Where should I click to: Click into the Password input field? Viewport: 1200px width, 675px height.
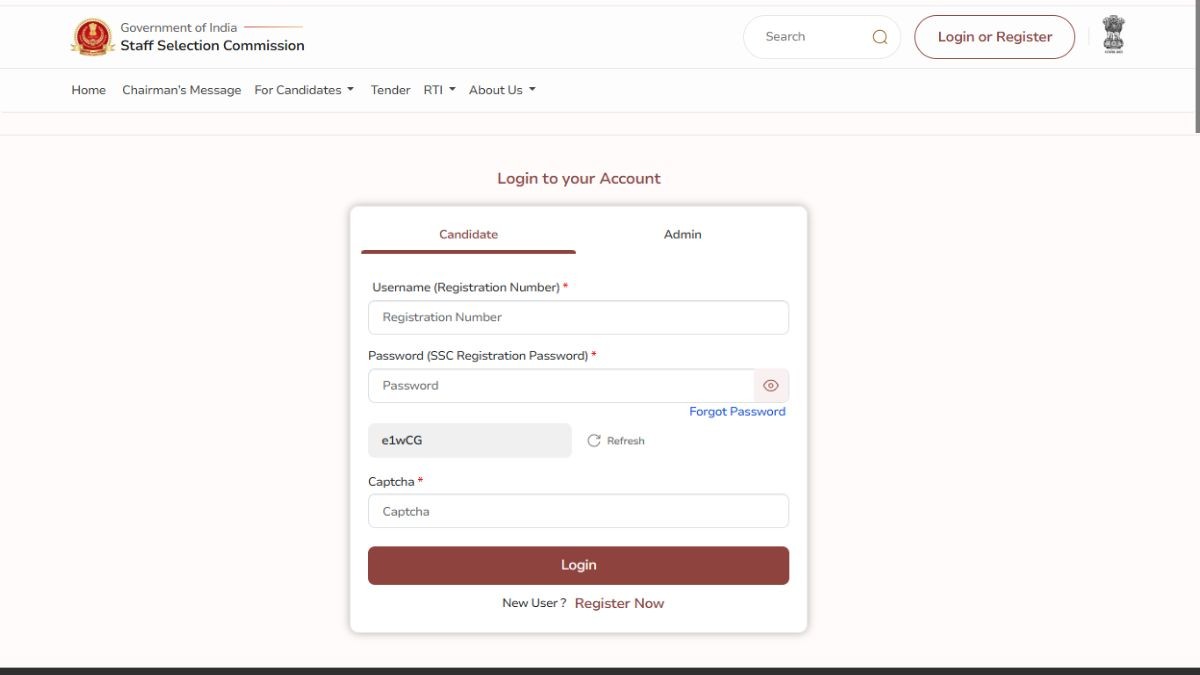[560, 386]
